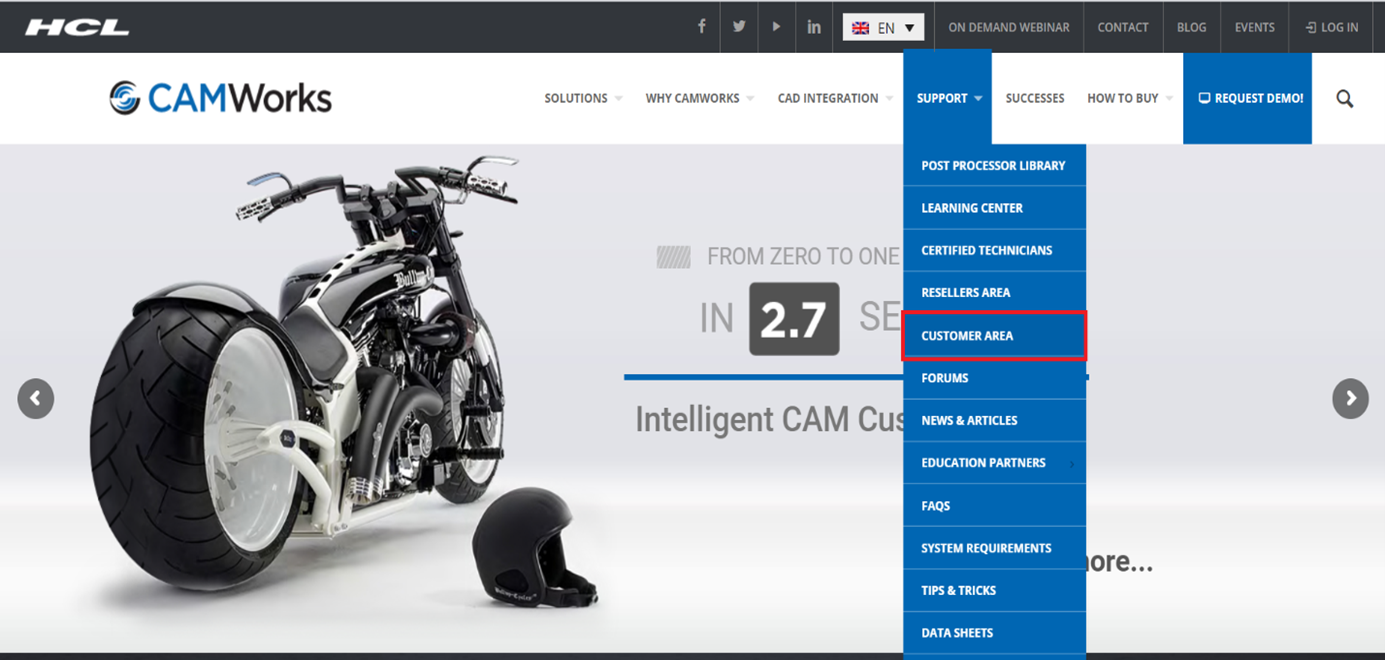The width and height of the screenshot is (1385, 660).
Task: Select Resellers Area menu item
Action: [995, 292]
